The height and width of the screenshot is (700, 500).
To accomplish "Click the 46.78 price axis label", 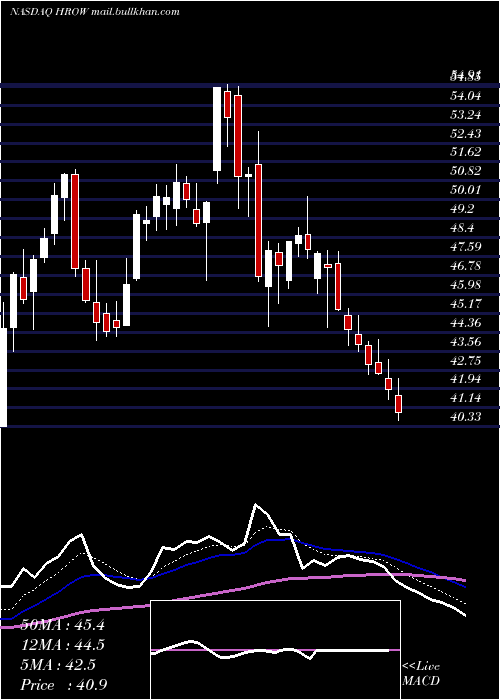I will (x=465, y=266).
